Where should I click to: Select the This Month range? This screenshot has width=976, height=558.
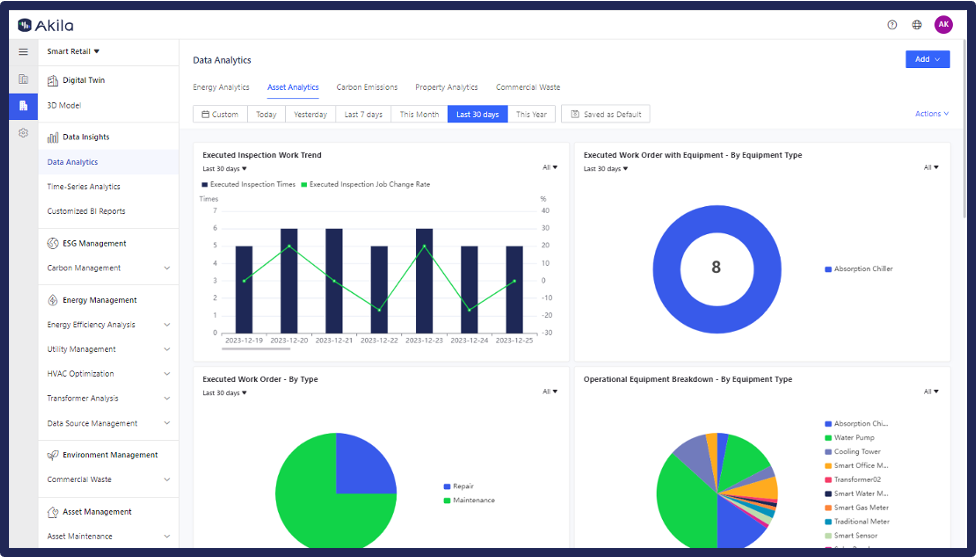point(420,114)
